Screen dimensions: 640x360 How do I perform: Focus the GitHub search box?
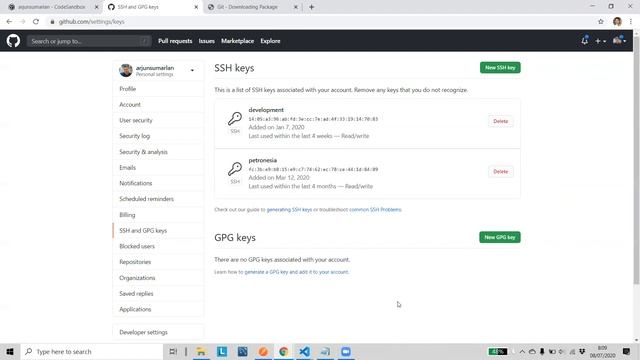(89, 41)
